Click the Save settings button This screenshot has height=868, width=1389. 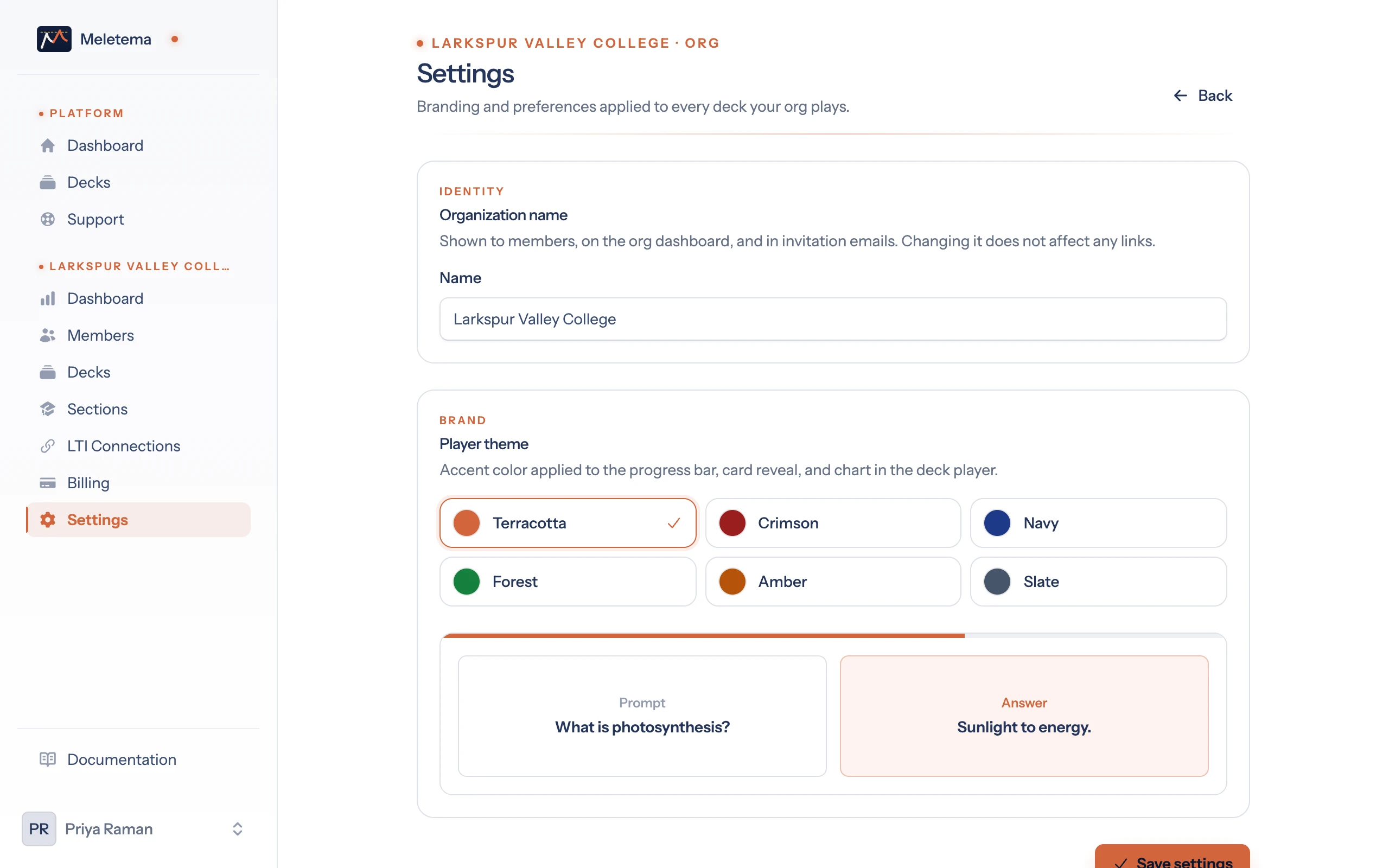(1172, 857)
